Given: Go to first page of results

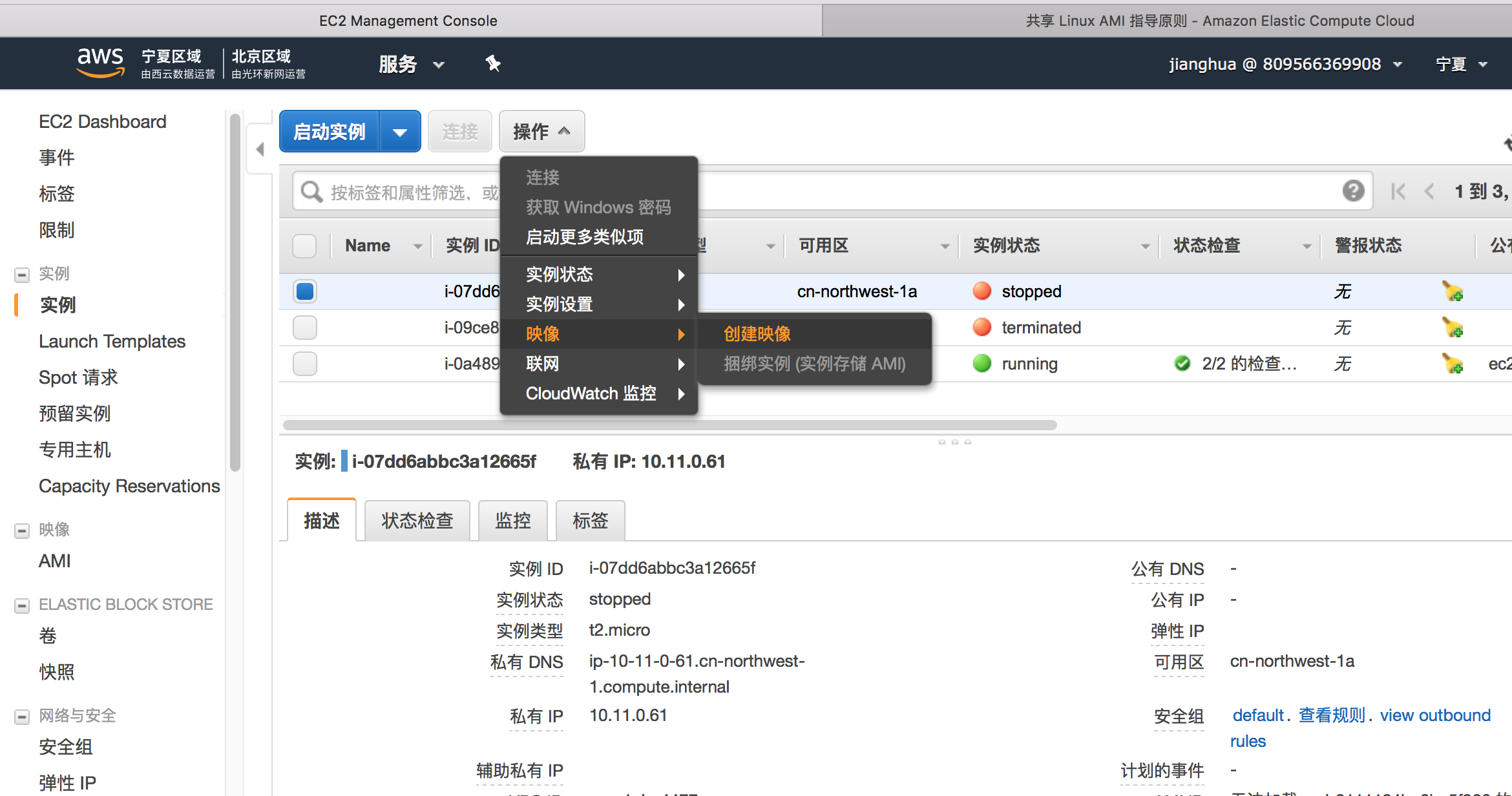Looking at the screenshot, I should click(x=1398, y=191).
